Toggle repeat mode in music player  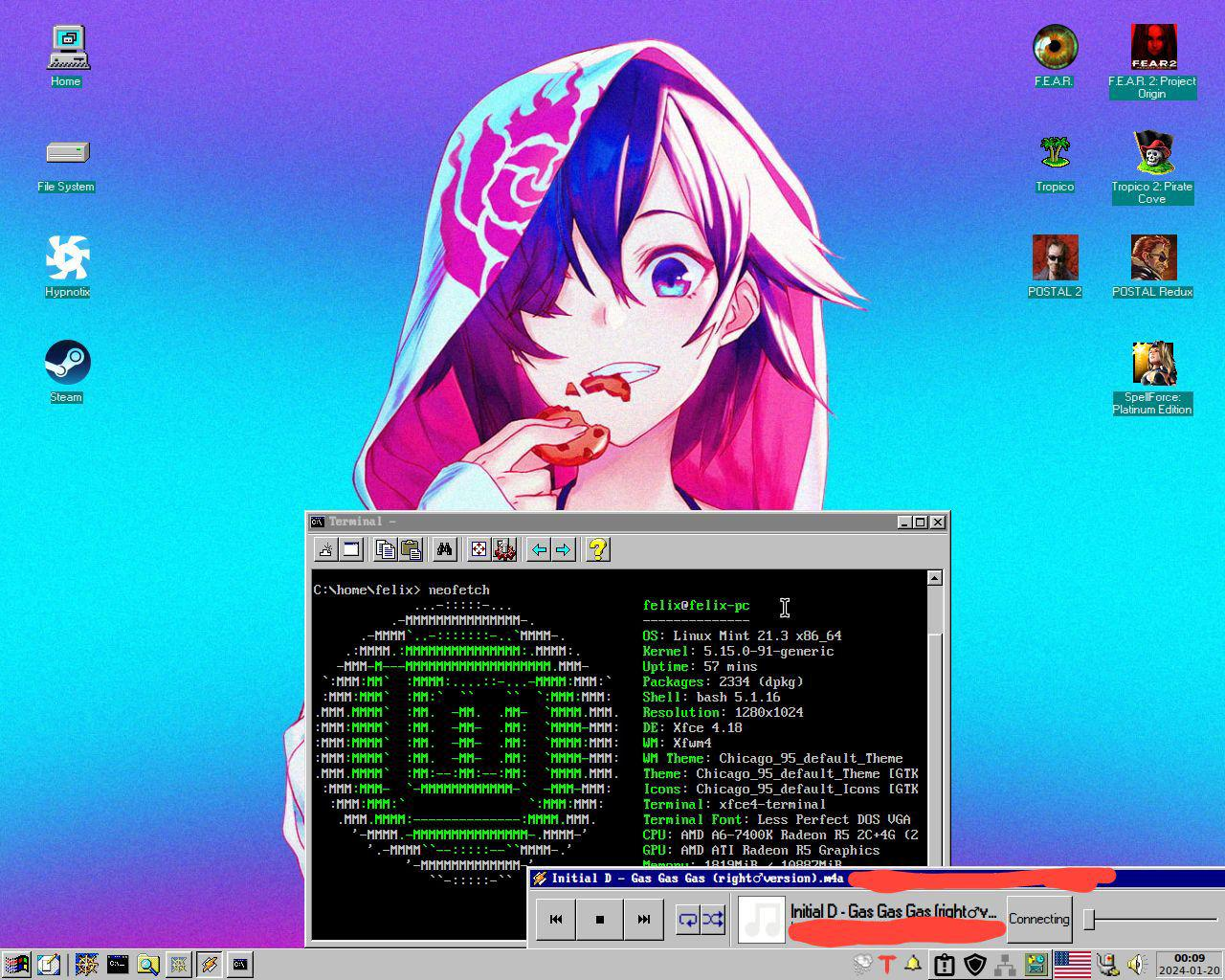coord(687,920)
